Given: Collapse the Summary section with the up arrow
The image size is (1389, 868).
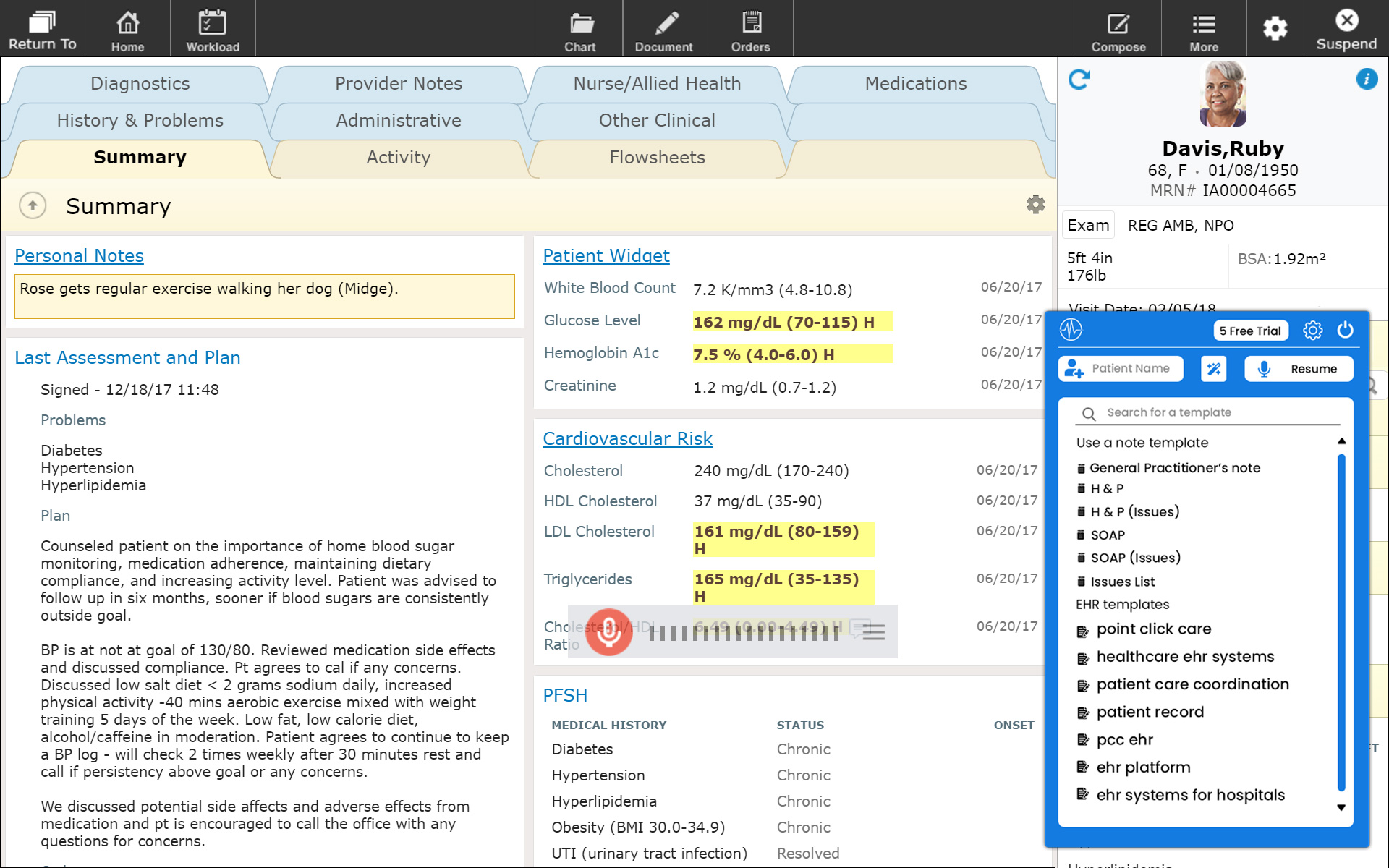Looking at the screenshot, I should (32, 205).
